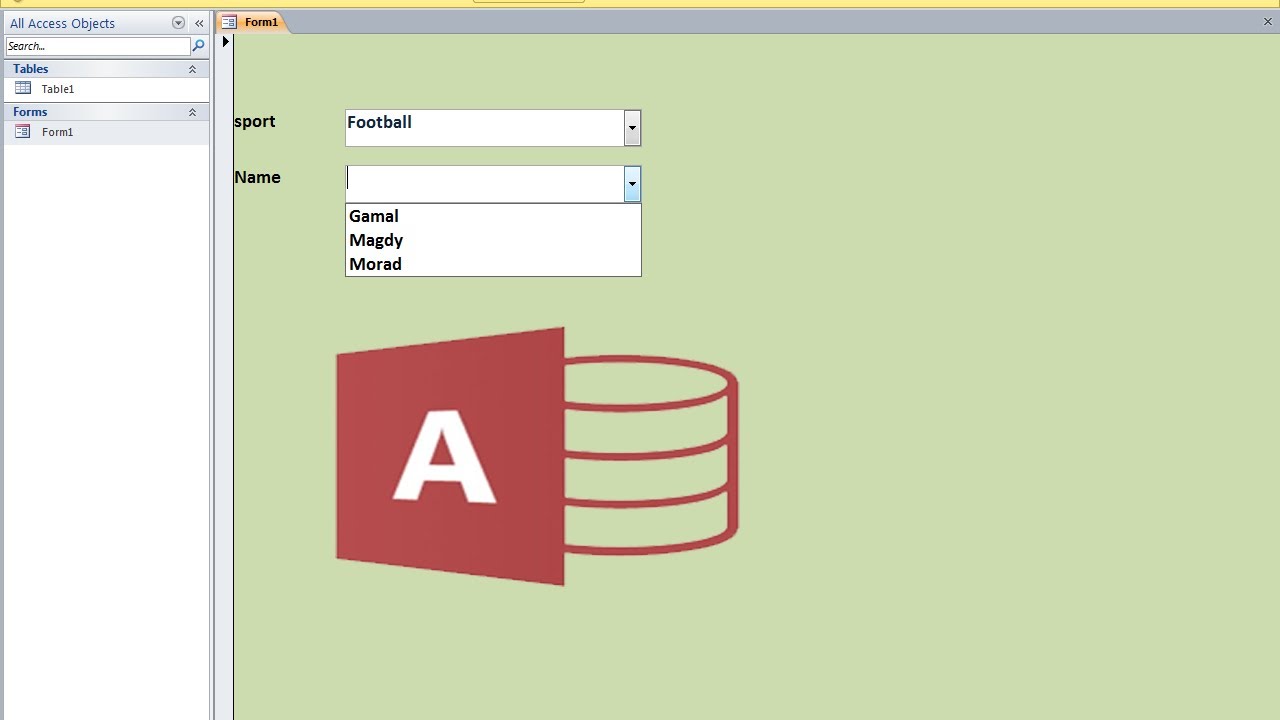Select Form1 in the navigation pane

pos(106,132)
